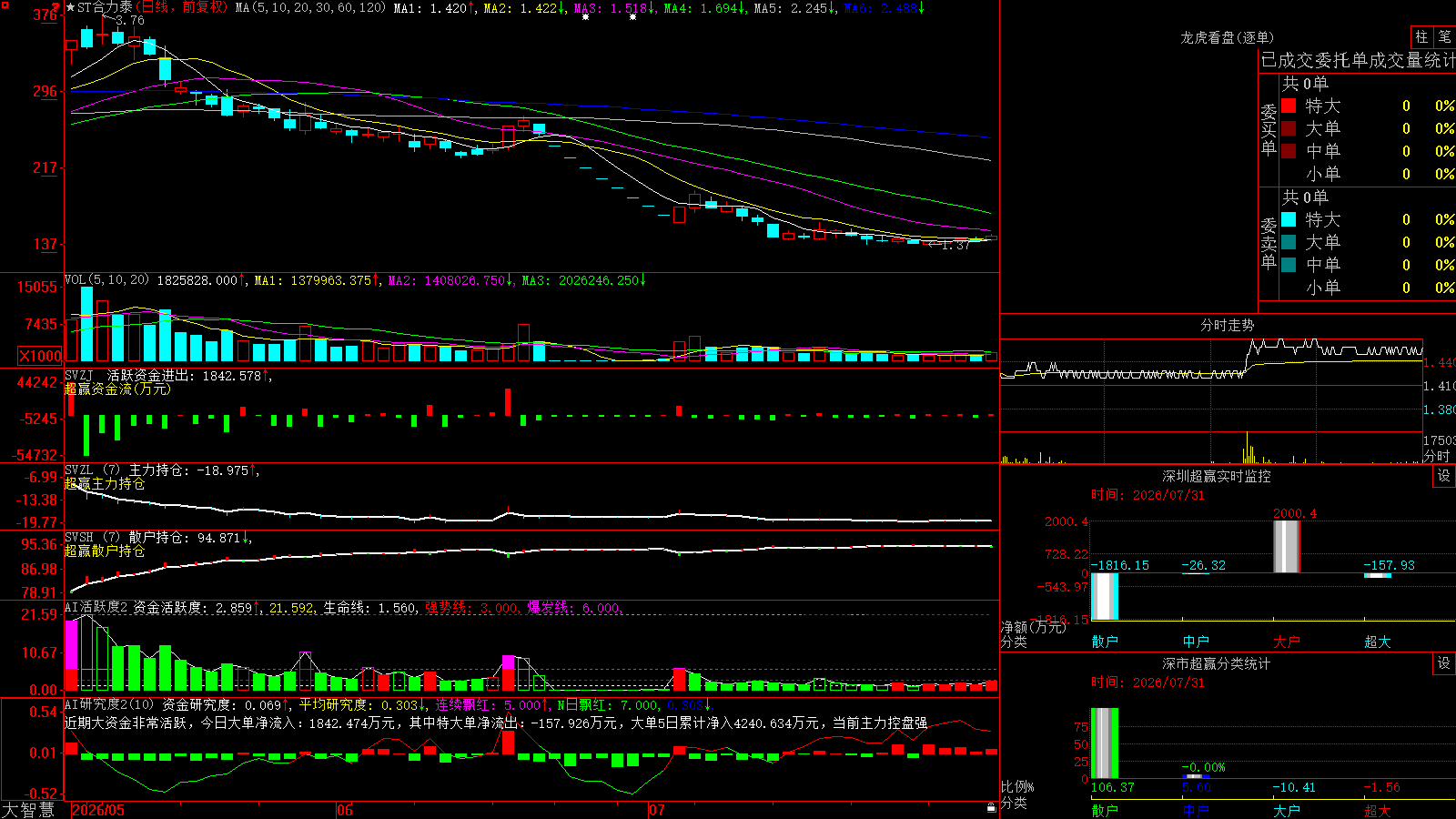The width and height of the screenshot is (1456, 819).
Task: Click the 委买单 section label
Action: pos(1269,129)
